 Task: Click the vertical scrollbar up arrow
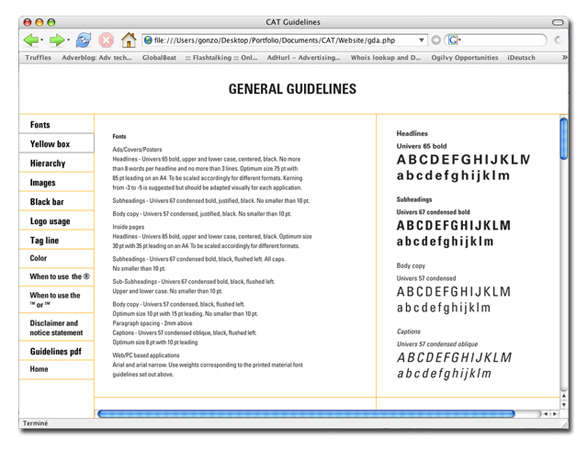coord(564,396)
